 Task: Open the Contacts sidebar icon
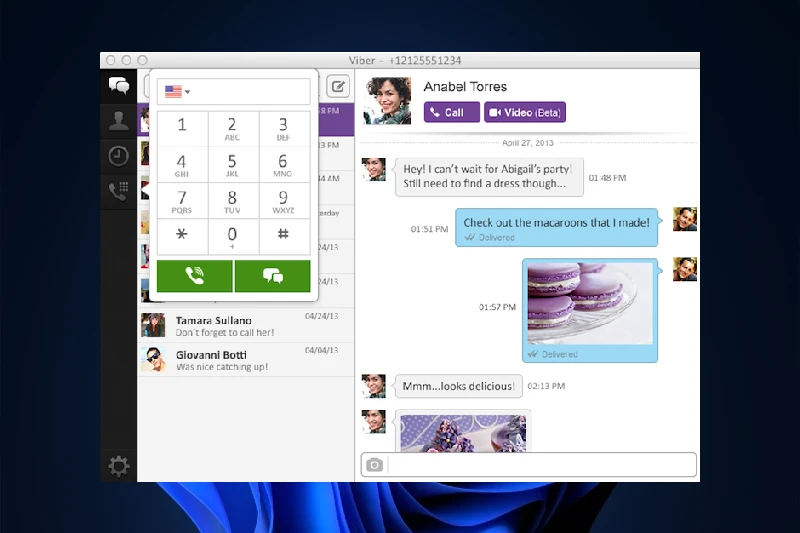point(118,121)
